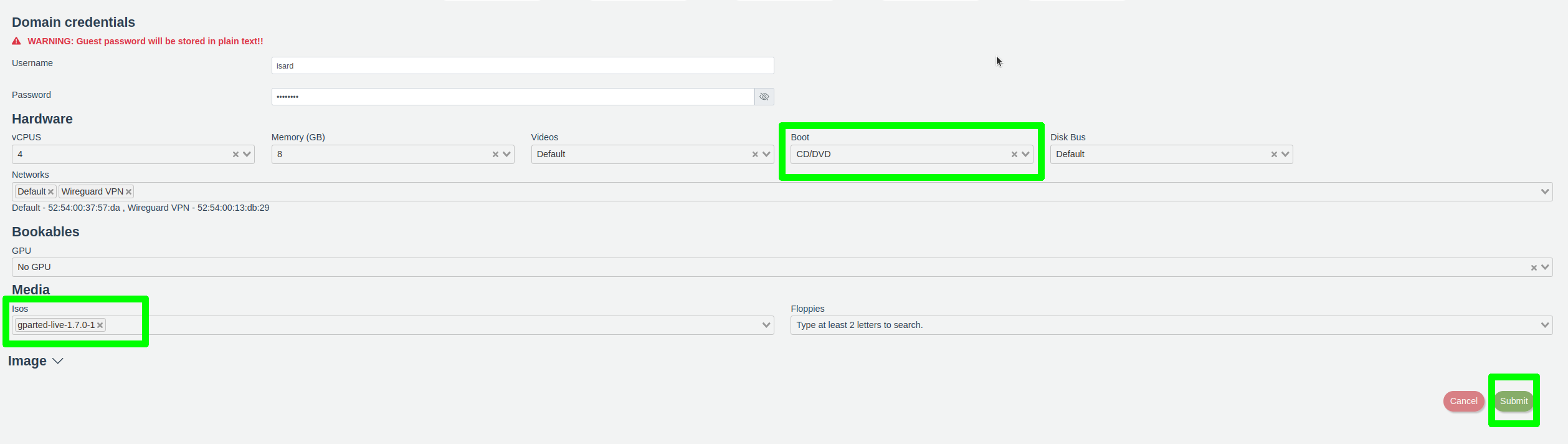
Task: Remove the Wireguard VPN network tag
Action: [x=128, y=192]
